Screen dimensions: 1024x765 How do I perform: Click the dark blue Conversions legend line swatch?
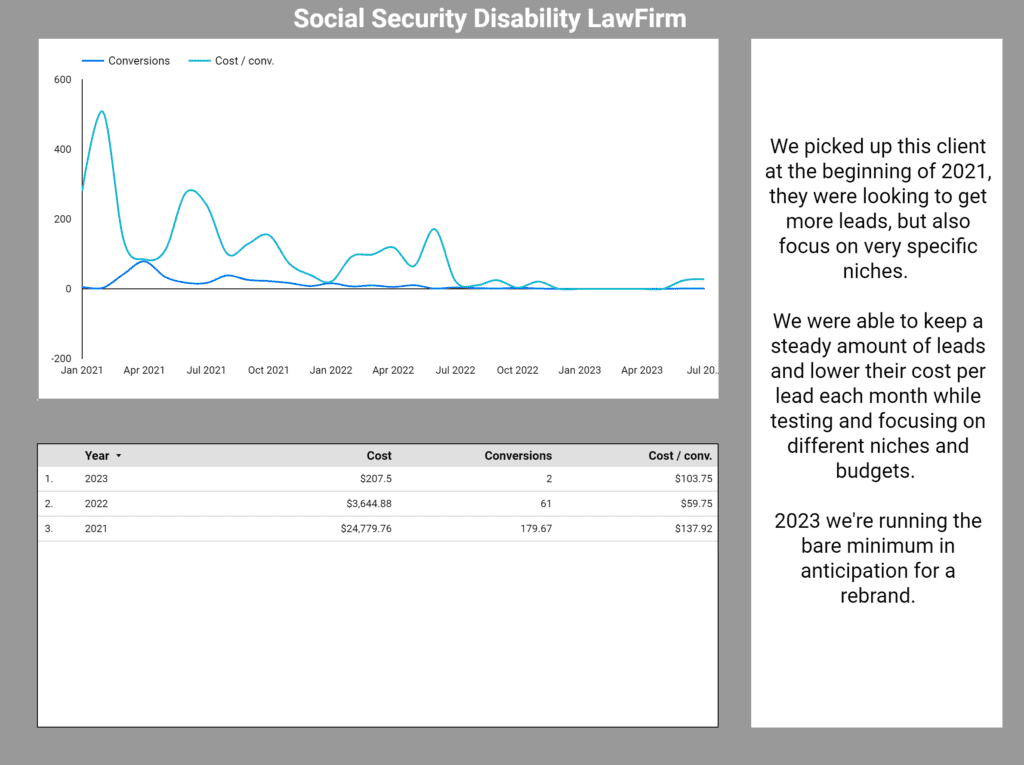tap(93, 61)
